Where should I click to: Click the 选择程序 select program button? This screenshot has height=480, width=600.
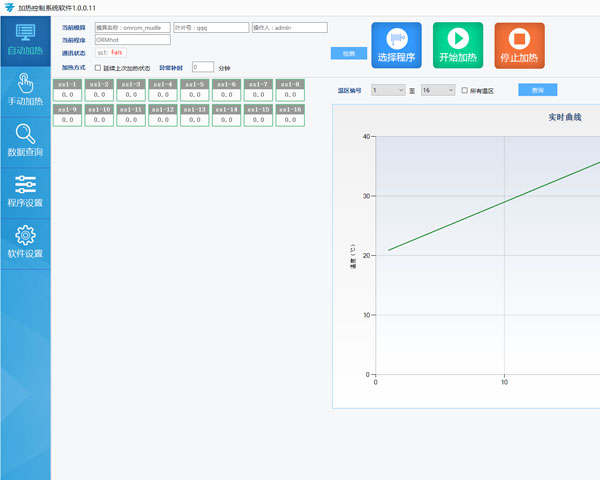coord(397,45)
